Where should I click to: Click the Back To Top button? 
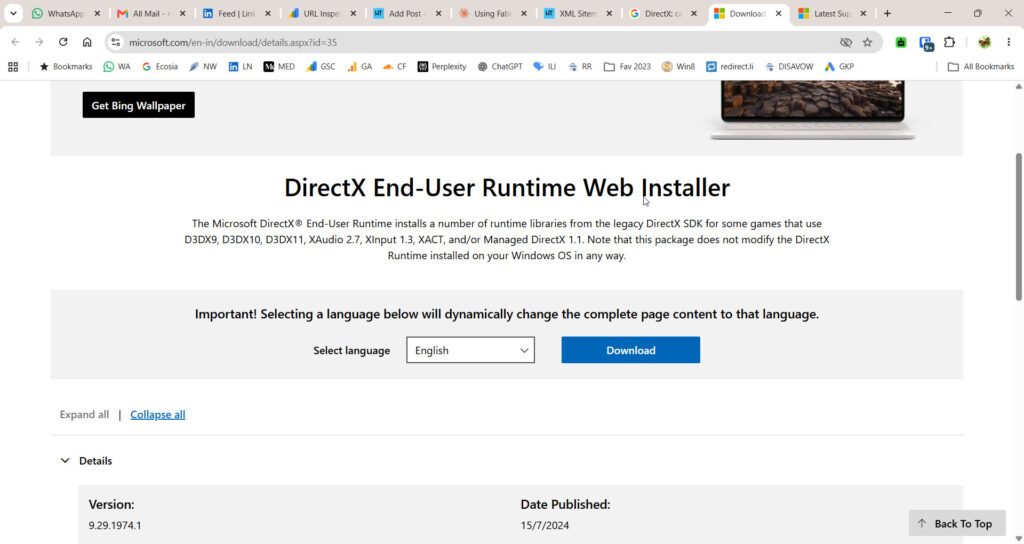[x=957, y=523]
